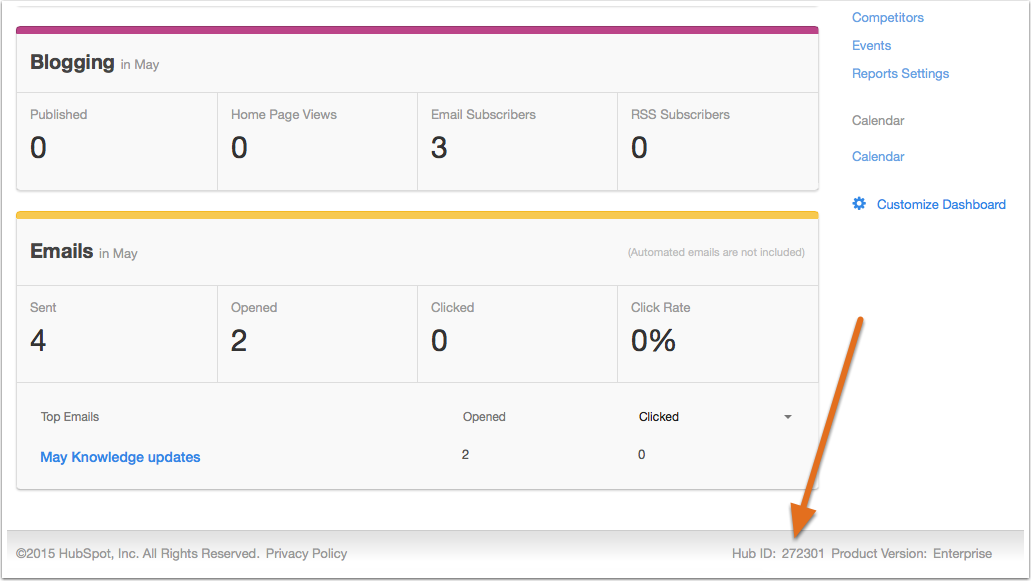Click the Blogging section heading

click(72, 62)
